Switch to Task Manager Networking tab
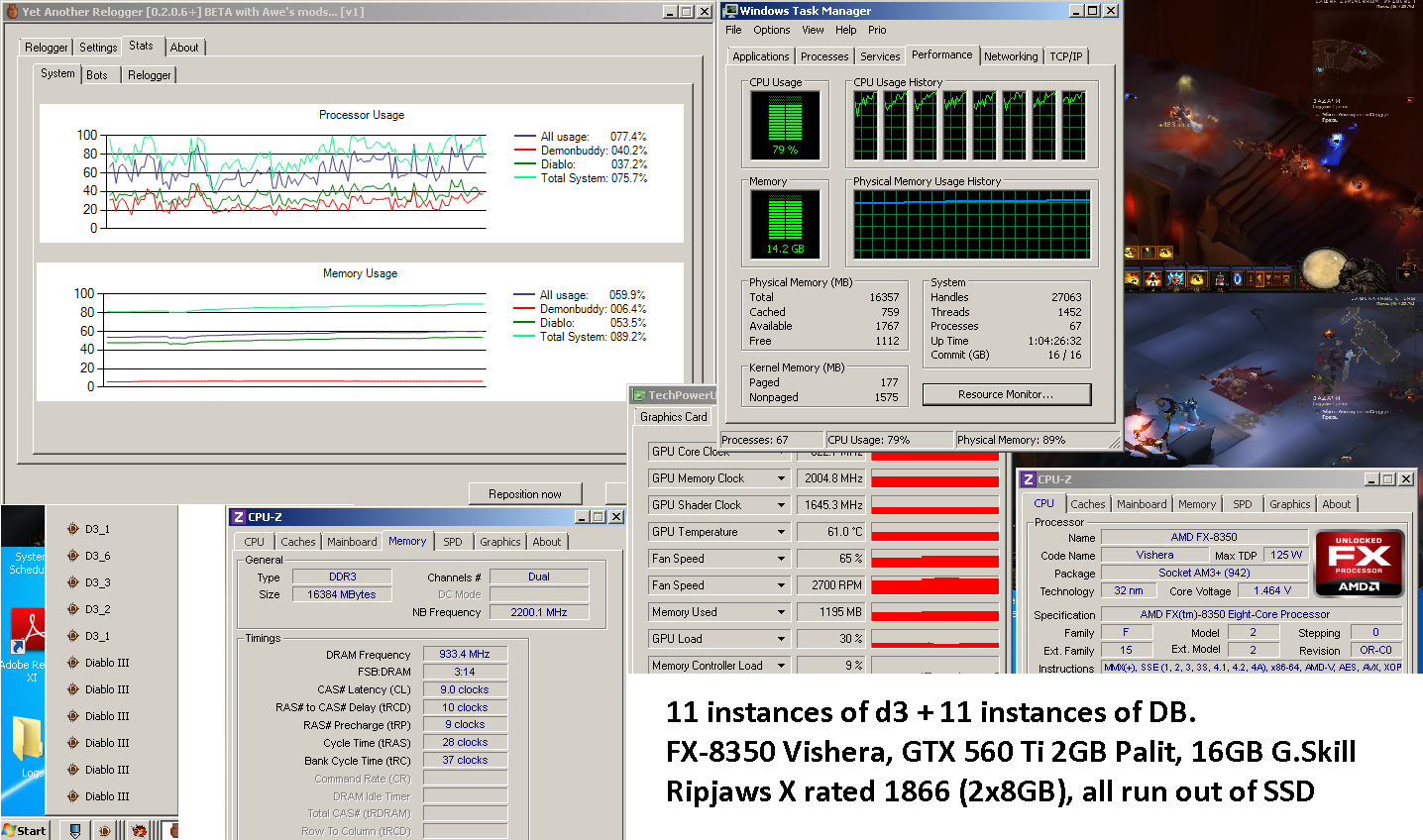 (1011, 56)
